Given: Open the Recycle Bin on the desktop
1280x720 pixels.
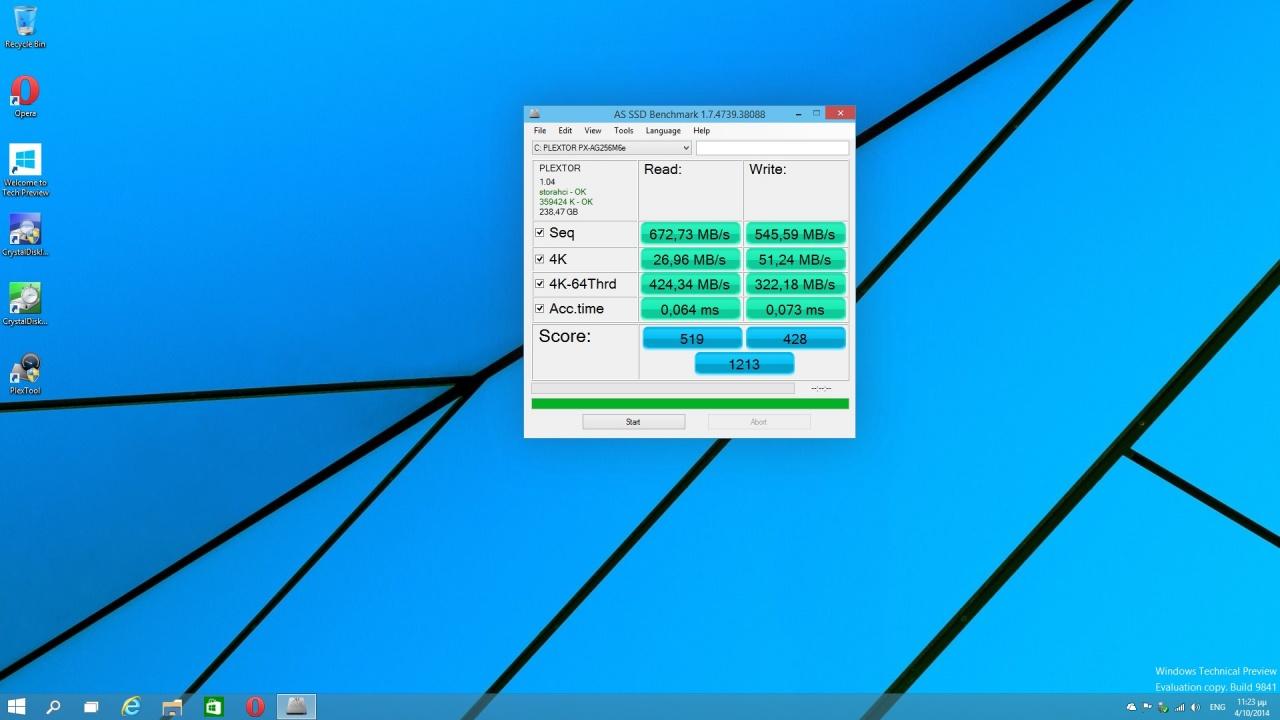Looking at the screenshot, I should click(25, 22).
